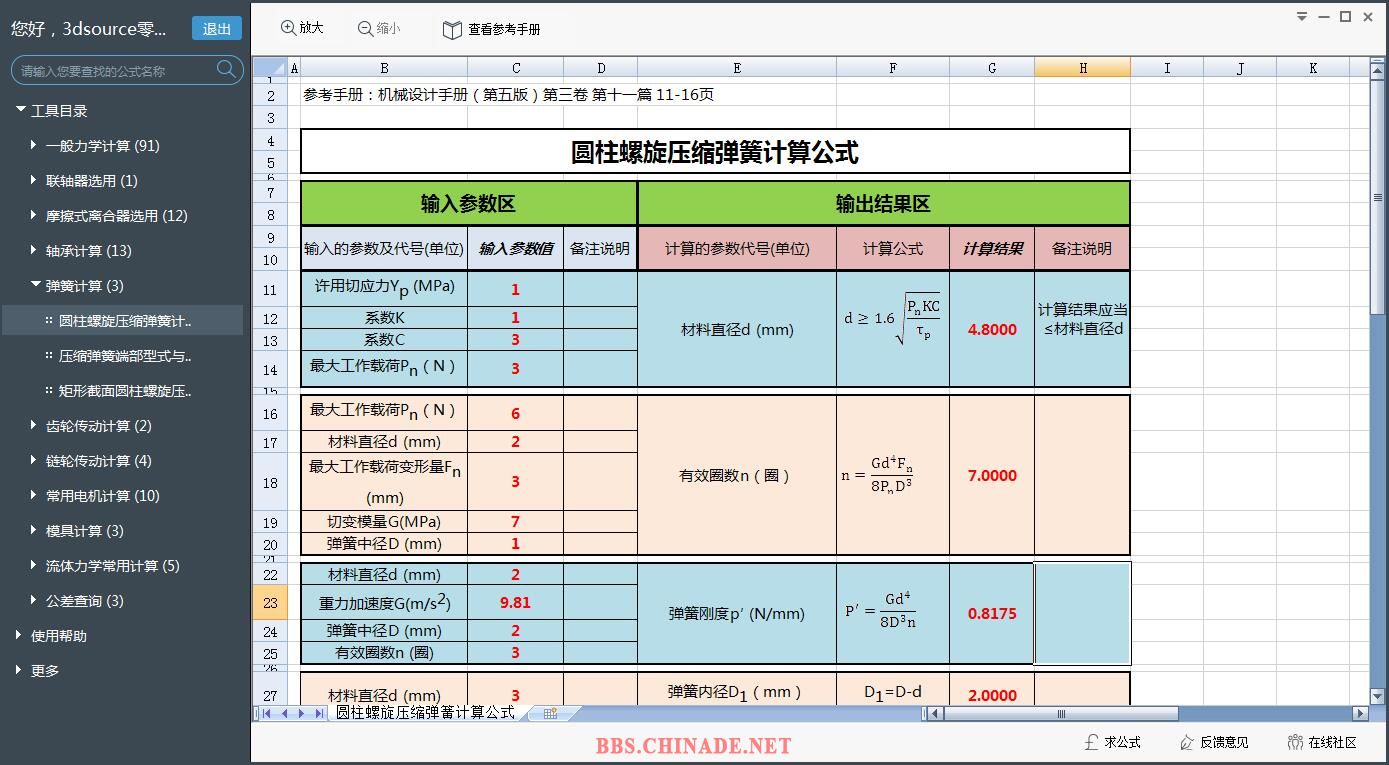Click the 输出结果区 green header cell
Viewport: 1389px width, 765px height.
pos(884,204)
